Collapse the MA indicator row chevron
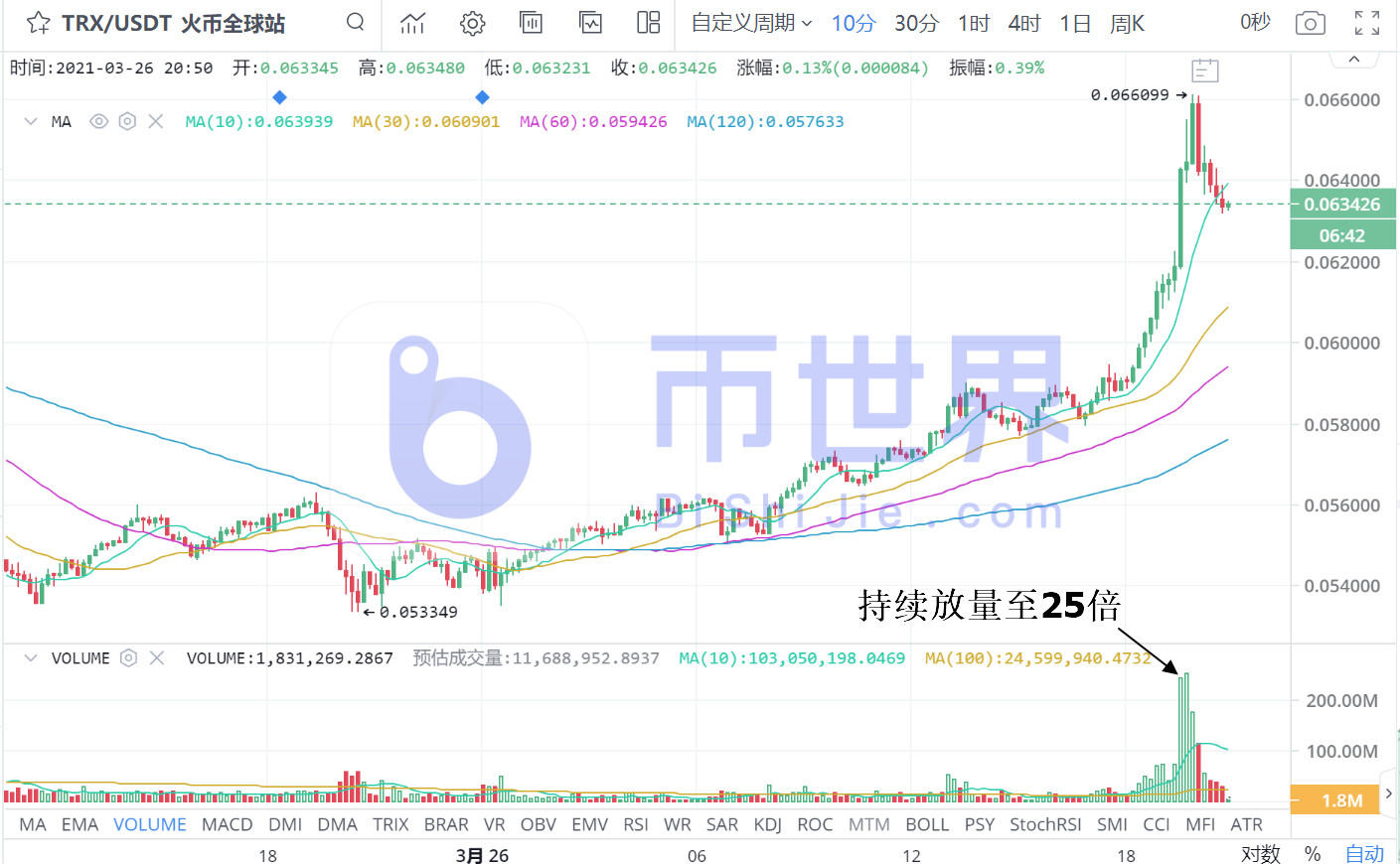Image resolution: width=1400 pixels, height=864 pixels. pos(31,121)
